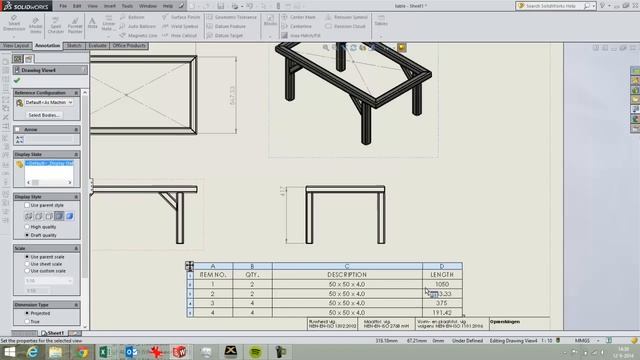
Task: Insert a Balloon annotation
Action: click(132, 17)
